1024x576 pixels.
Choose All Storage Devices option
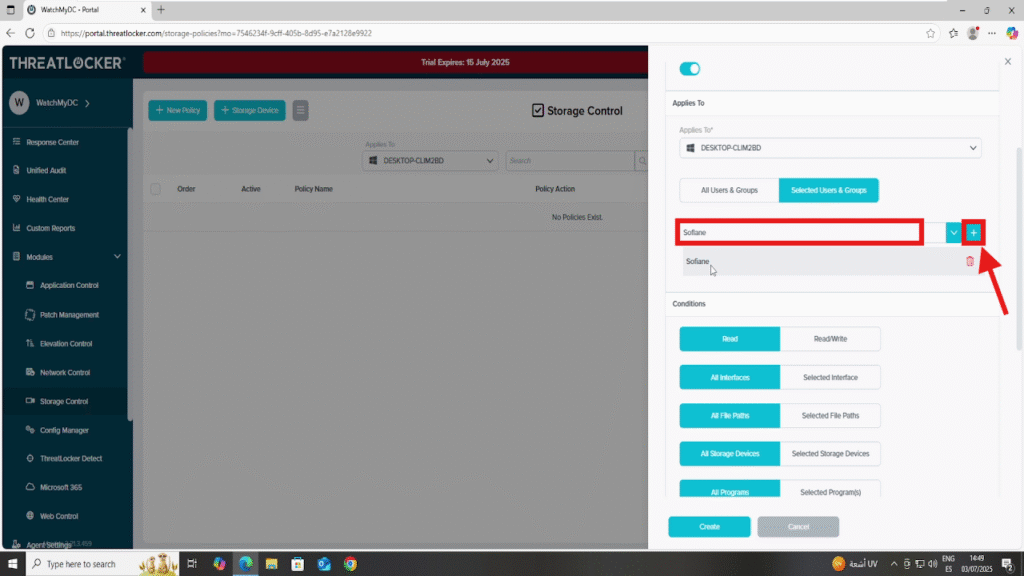(x=729, y=454)
